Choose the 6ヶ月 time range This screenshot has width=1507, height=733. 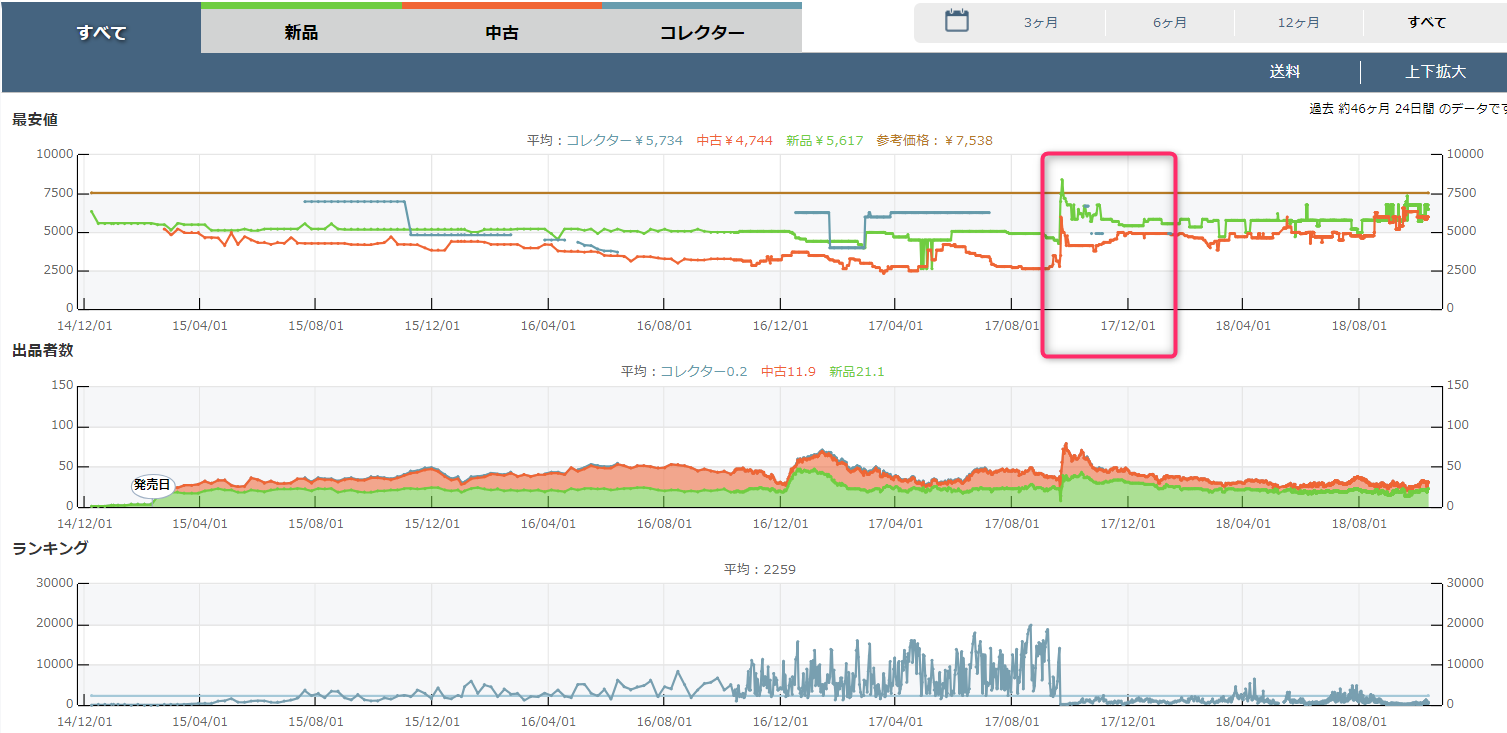click(1169, 22)
